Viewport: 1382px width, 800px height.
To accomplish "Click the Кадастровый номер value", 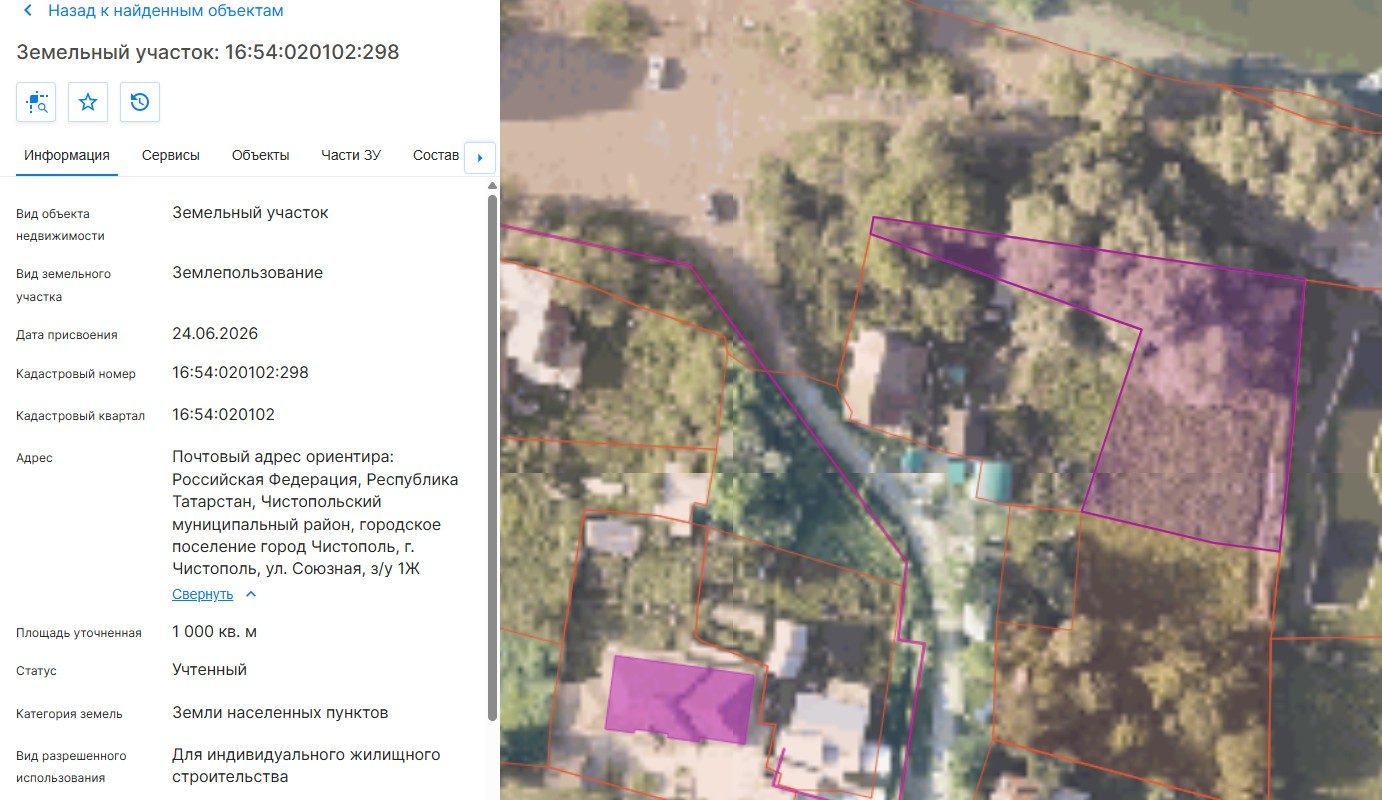I will 240,373.
